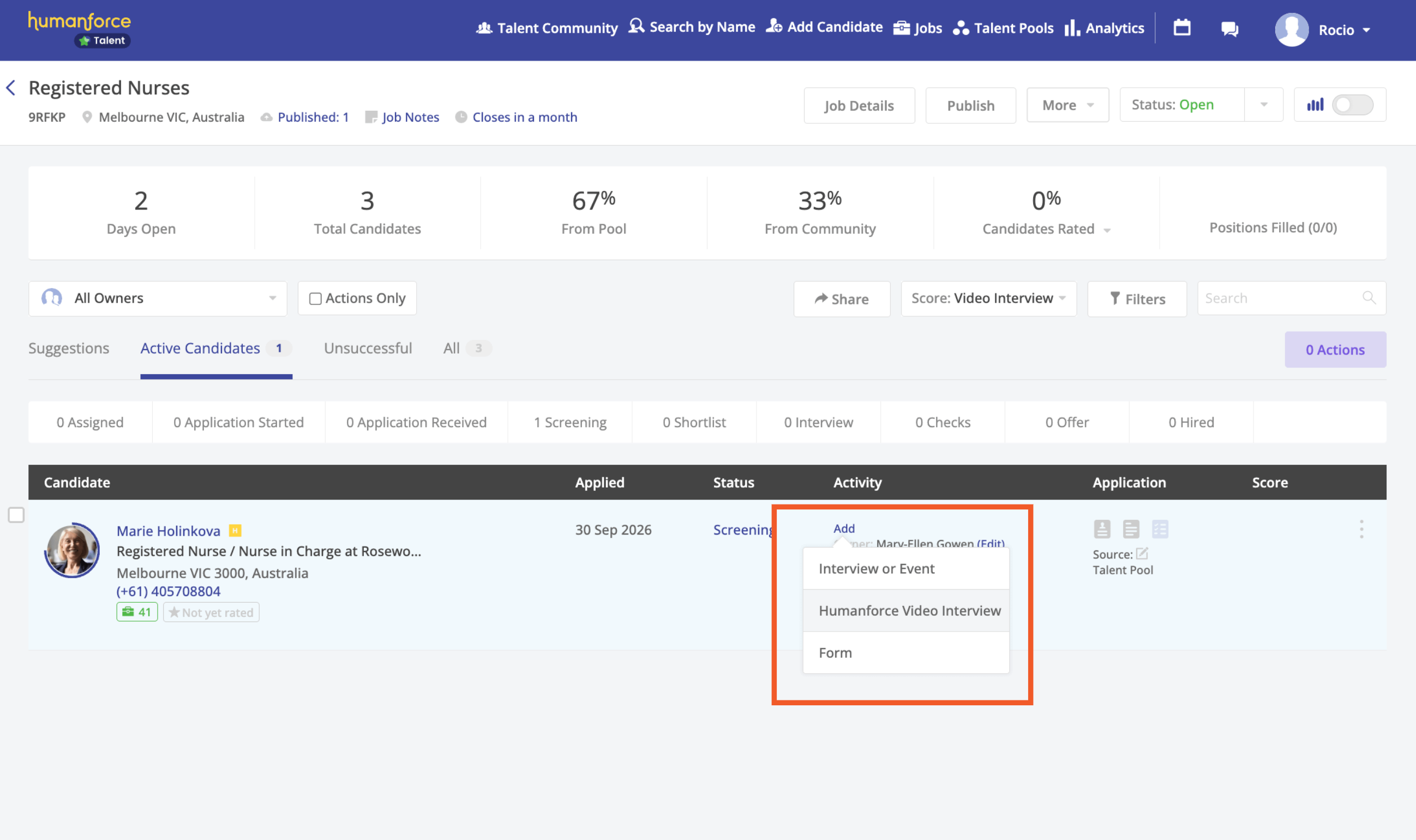1416x840 pixels.
Task: Open the checklist form icon in Application column
Action: 1160,529
